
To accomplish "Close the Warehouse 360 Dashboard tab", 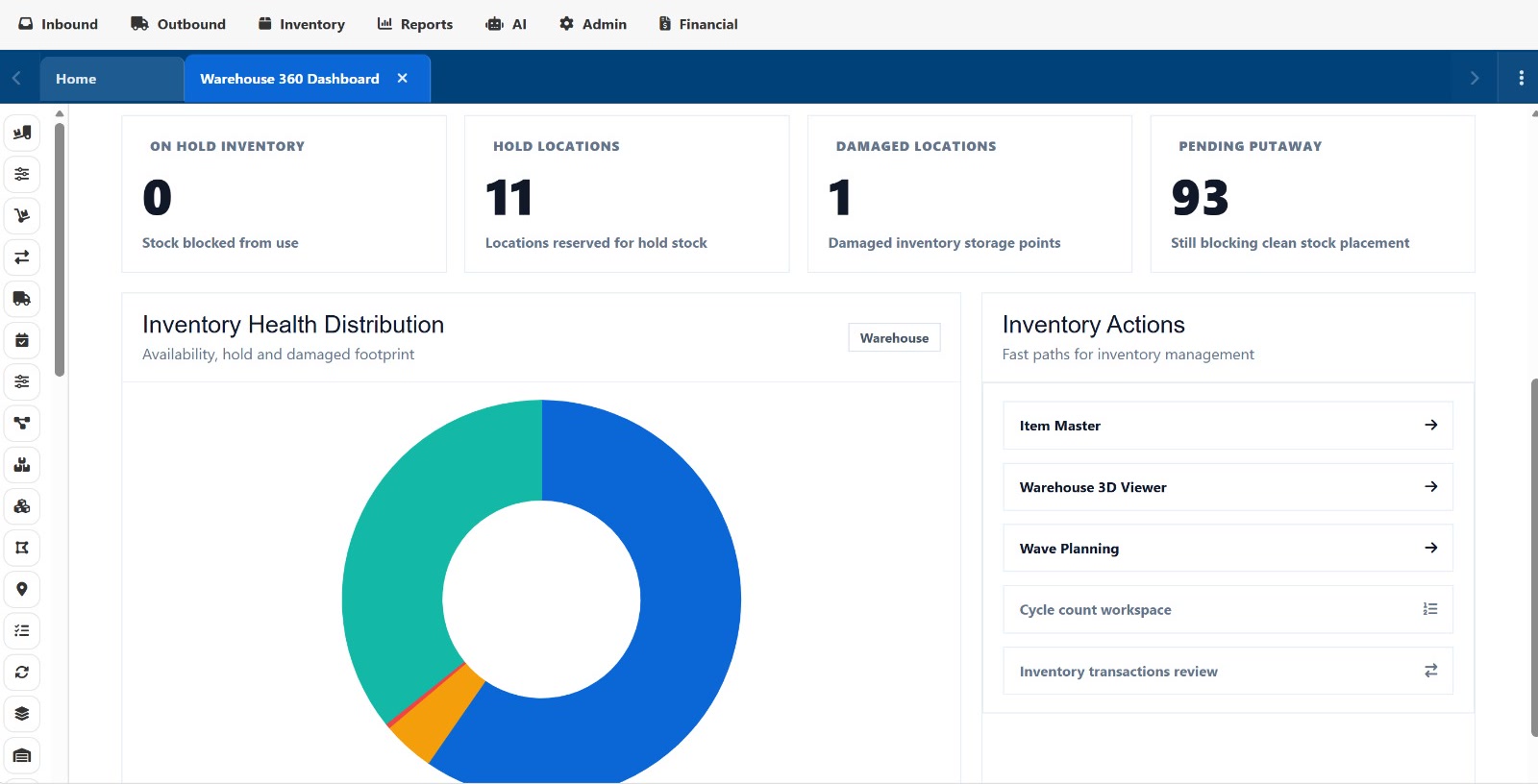I will (403, 79).
